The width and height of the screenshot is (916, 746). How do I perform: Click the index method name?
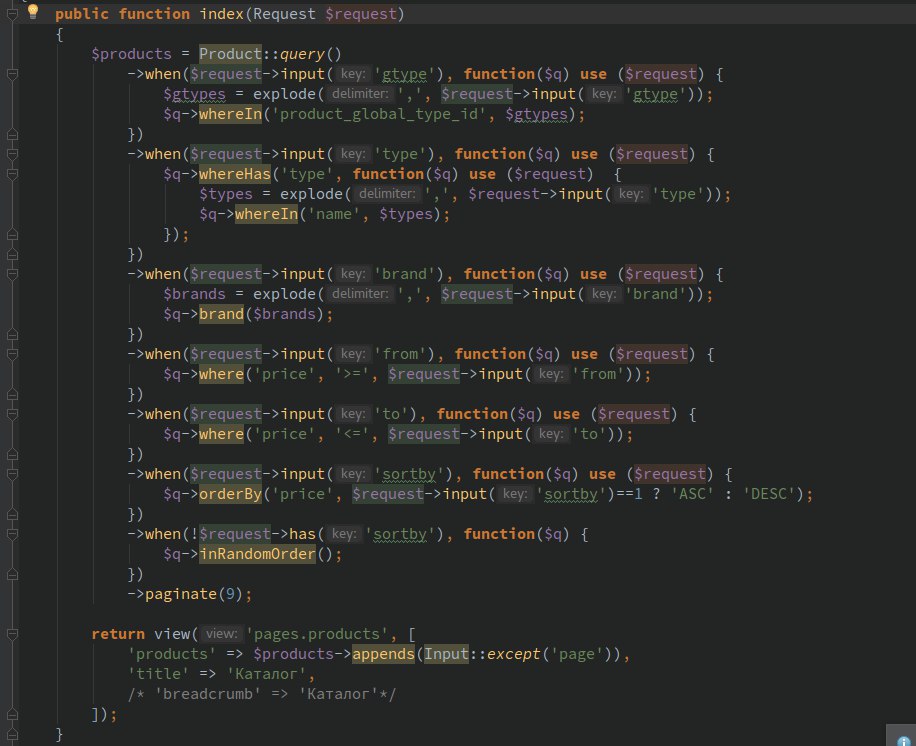pos(221,14)
